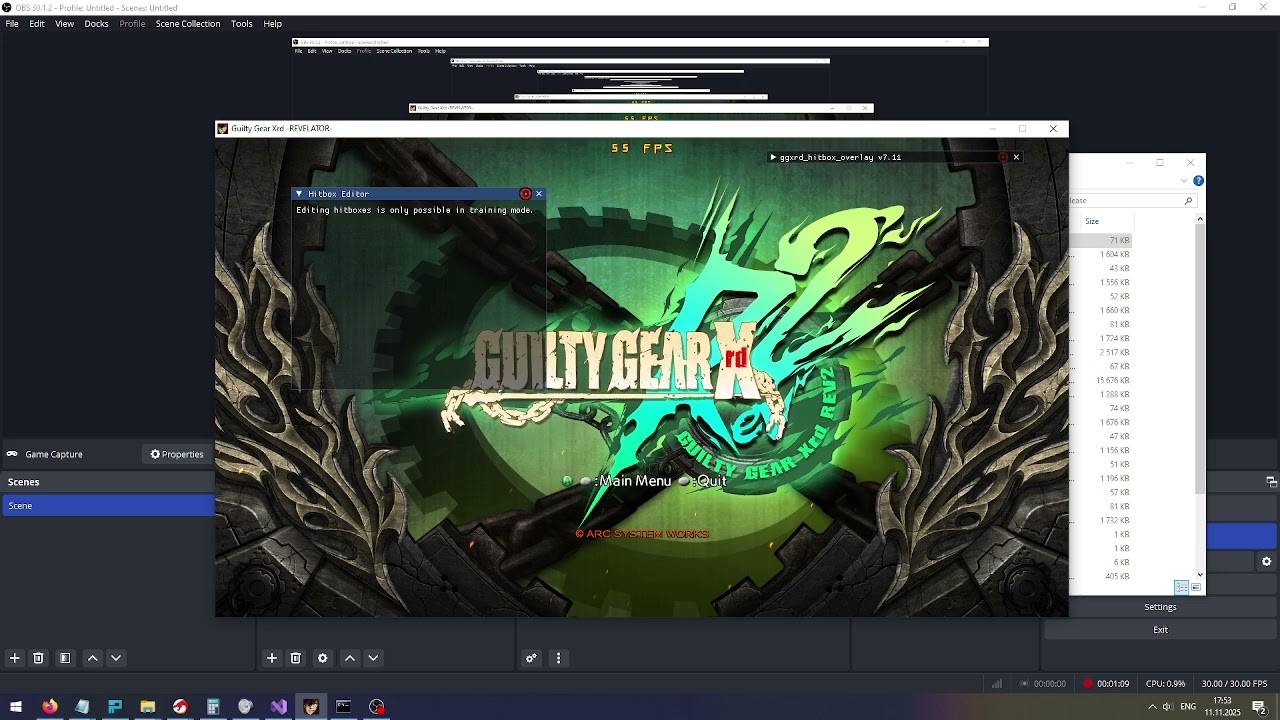
Task: Open Windows notification center
Action: pos(1259,707)
